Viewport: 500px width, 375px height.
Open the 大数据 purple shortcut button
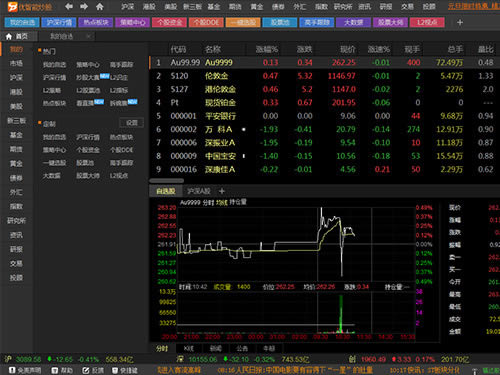(353, 22)
